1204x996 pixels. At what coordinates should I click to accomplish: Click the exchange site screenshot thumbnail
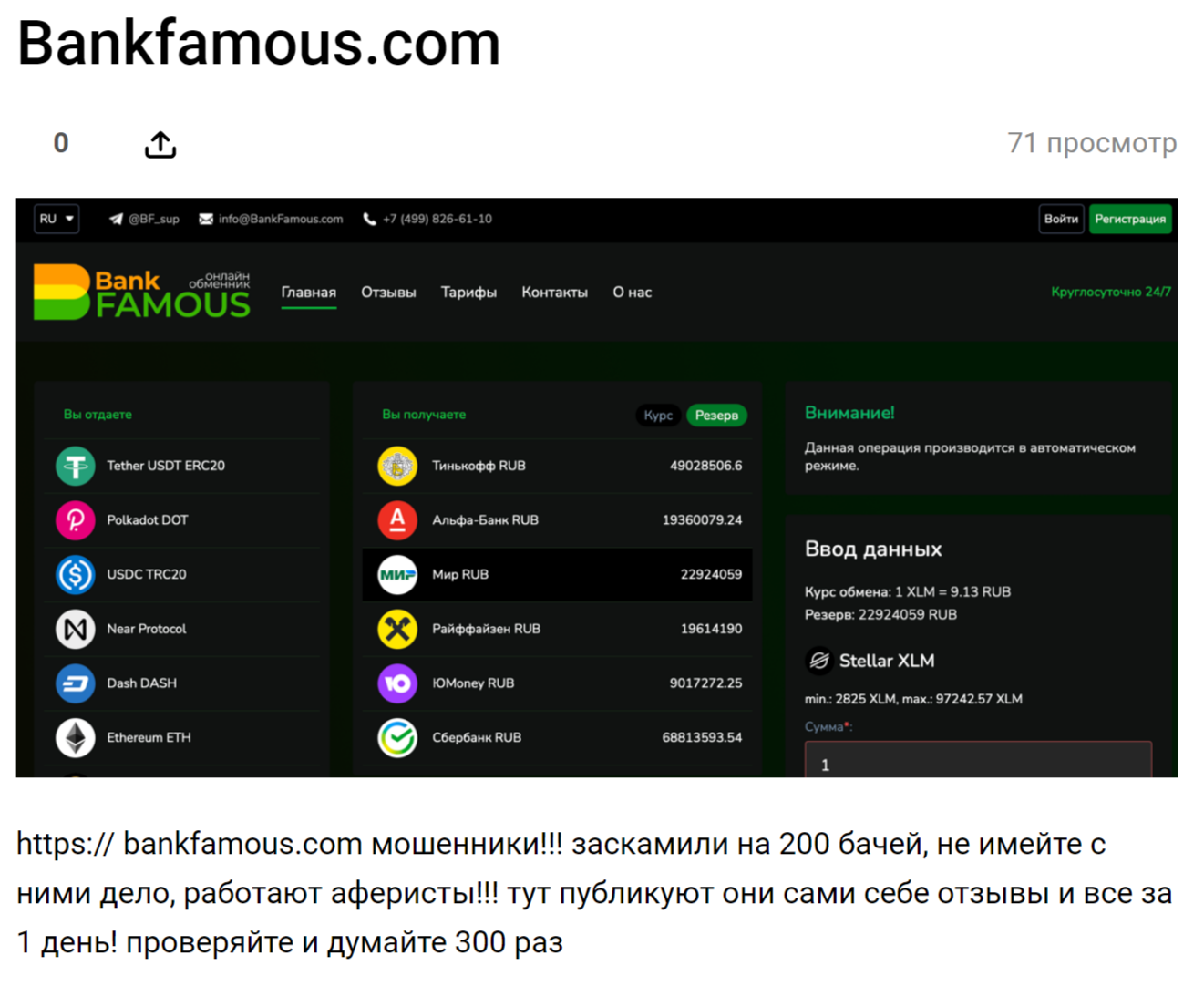click(x=597, y=488)
